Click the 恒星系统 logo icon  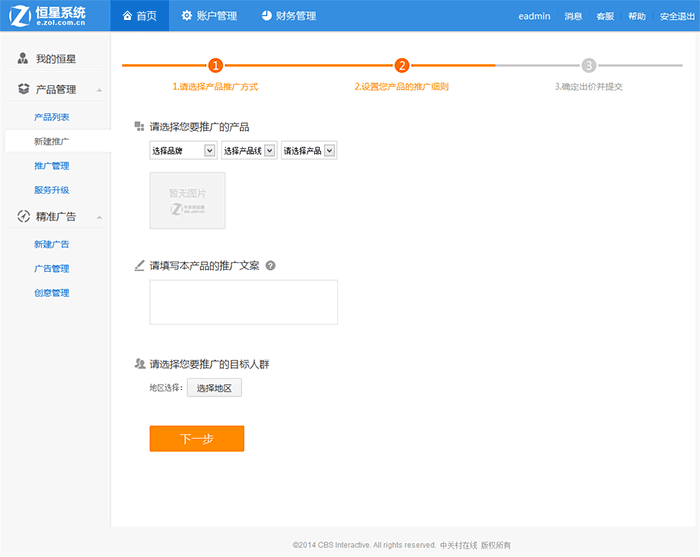click(19, 16)
